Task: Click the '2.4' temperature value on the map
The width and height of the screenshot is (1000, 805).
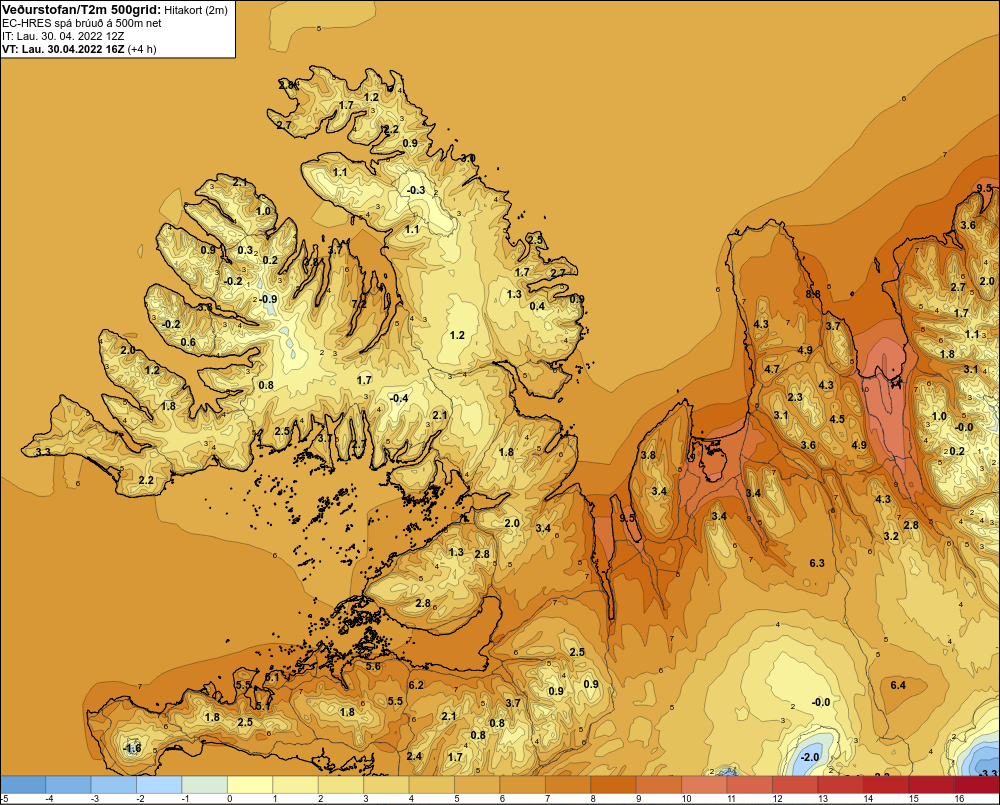Action: [414, 757]
